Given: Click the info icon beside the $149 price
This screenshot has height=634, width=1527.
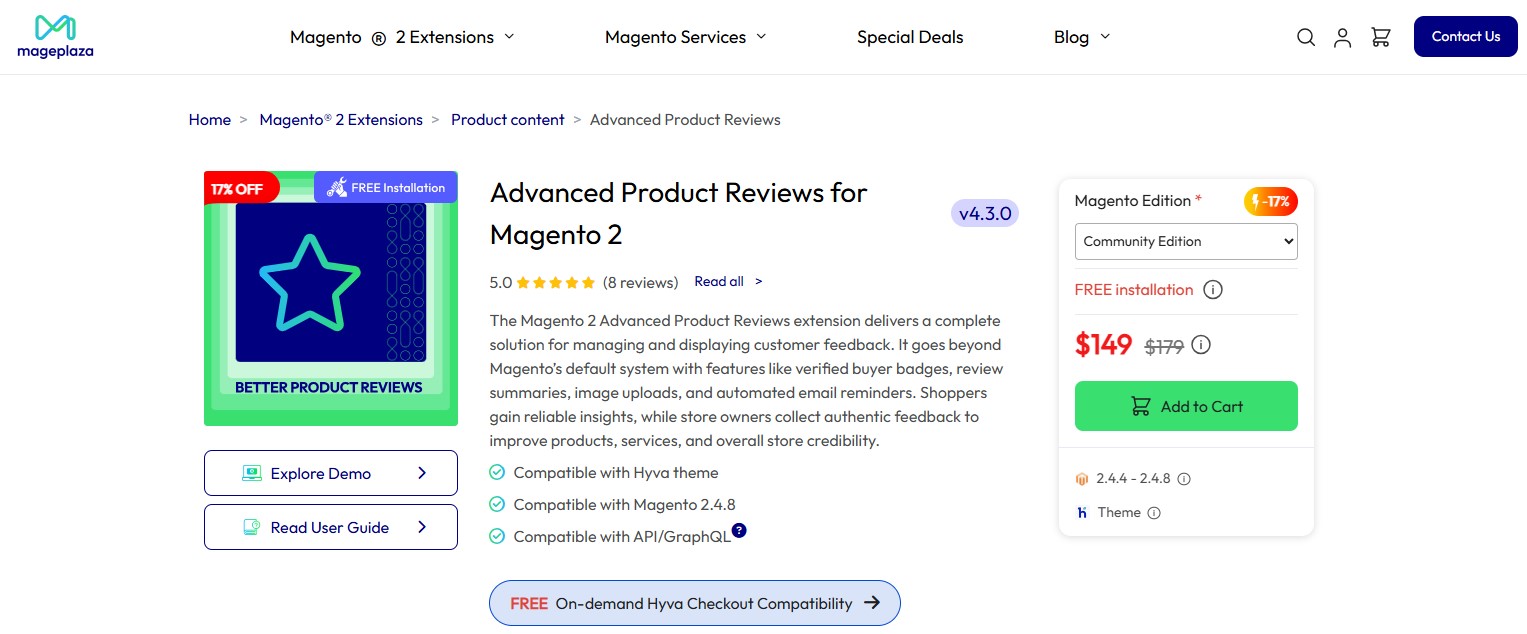Looking at the screenshot, I should 1200,344.
